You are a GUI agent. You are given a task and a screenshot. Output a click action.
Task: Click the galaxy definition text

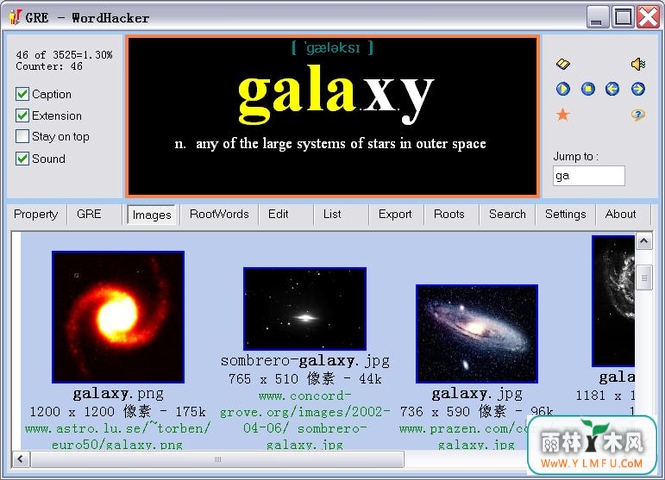330,144
